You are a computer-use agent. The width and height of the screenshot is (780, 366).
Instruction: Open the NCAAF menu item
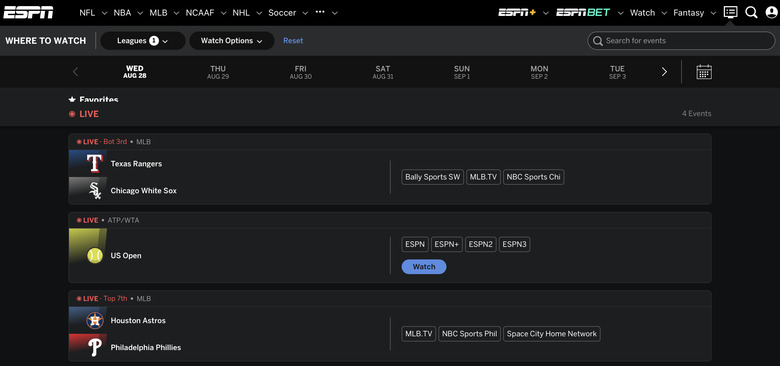[200, 12]
